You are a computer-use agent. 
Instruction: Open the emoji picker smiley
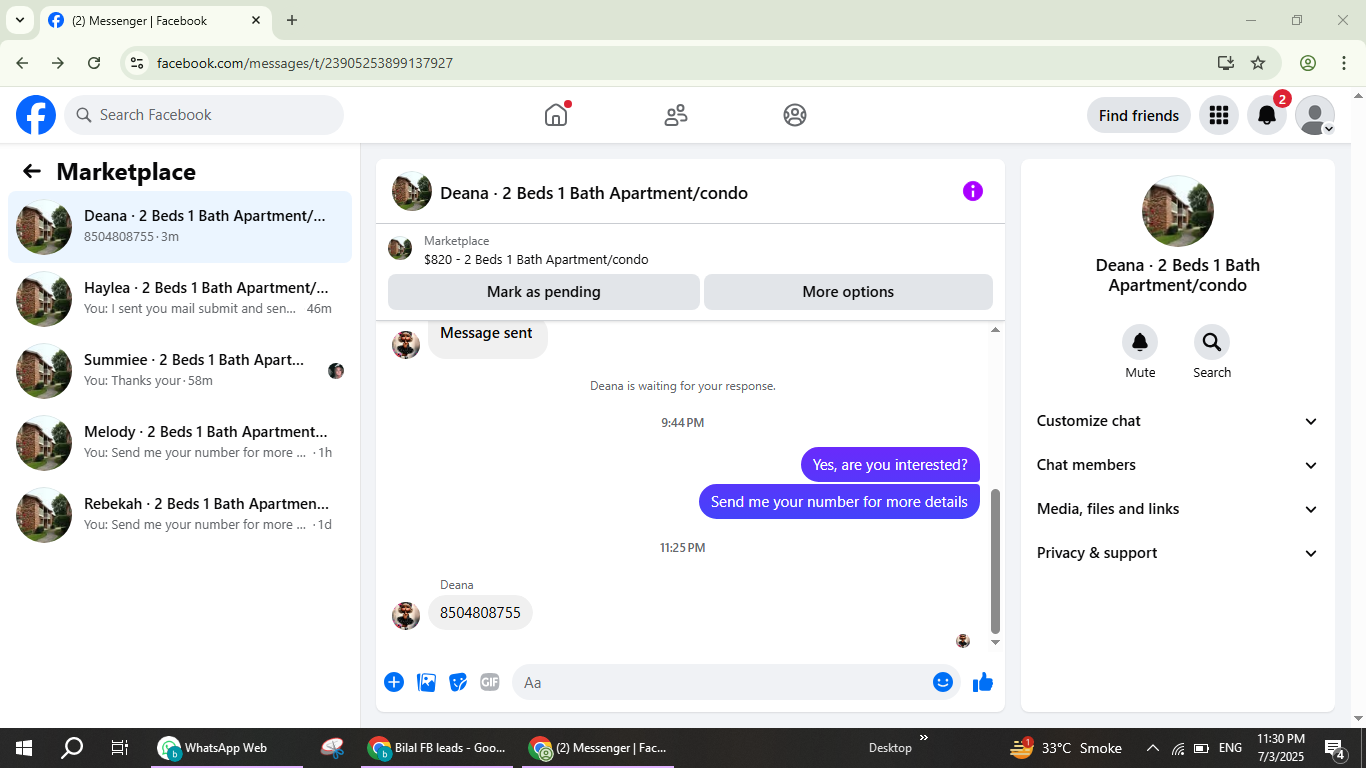point(943,682)
